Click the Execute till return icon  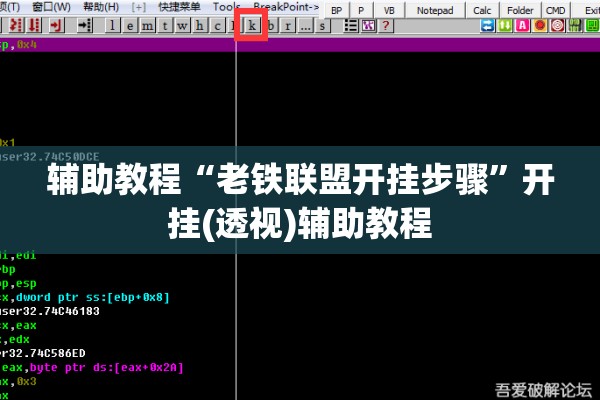pyautogui.click(x=56, y=26)
